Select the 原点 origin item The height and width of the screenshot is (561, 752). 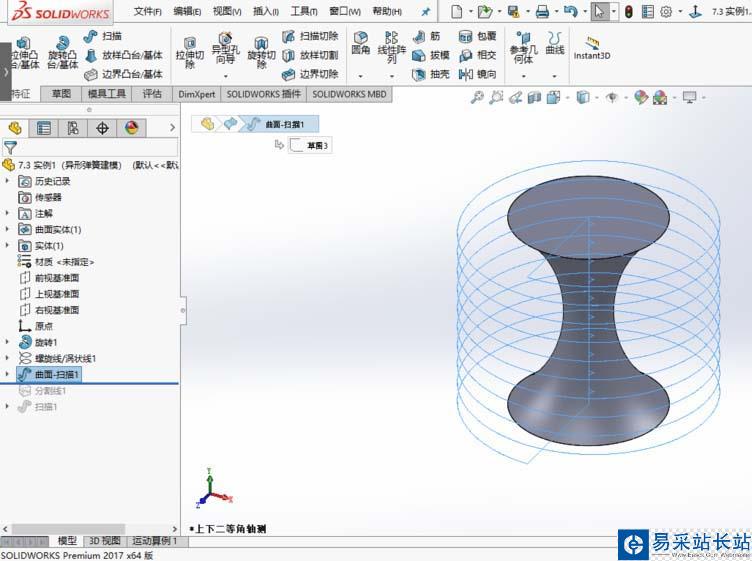35,326
